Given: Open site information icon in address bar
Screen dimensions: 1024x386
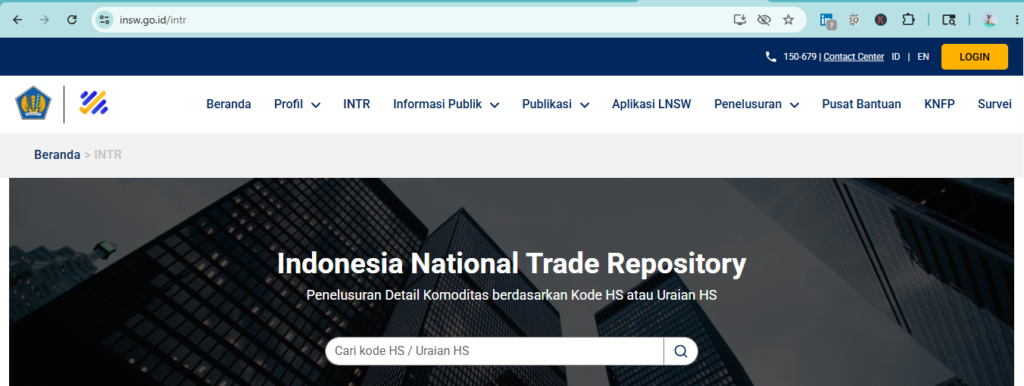Looking at the screenshot, I should coord(104,20).
